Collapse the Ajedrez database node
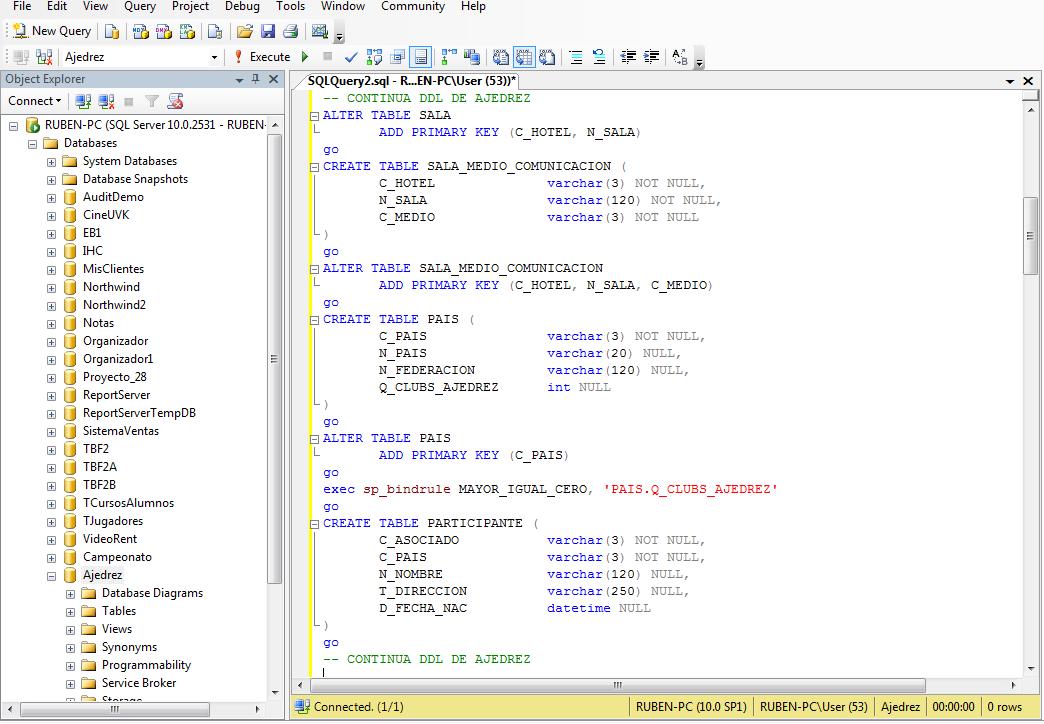1044x724 pixels. click(x=50, y=575)
